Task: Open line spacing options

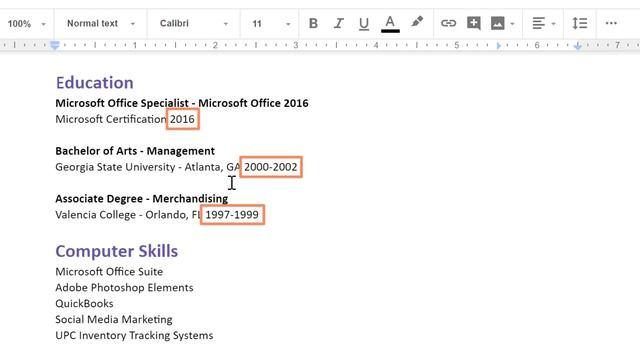Action: 580,23
